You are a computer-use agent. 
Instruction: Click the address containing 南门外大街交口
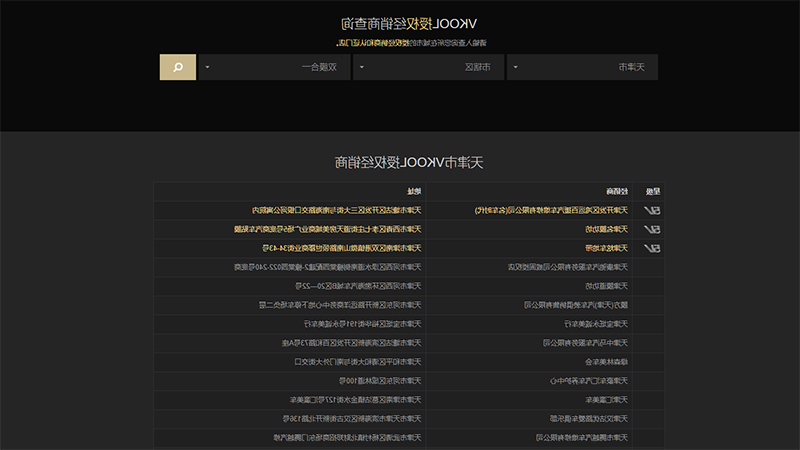(x=358, y=362)
